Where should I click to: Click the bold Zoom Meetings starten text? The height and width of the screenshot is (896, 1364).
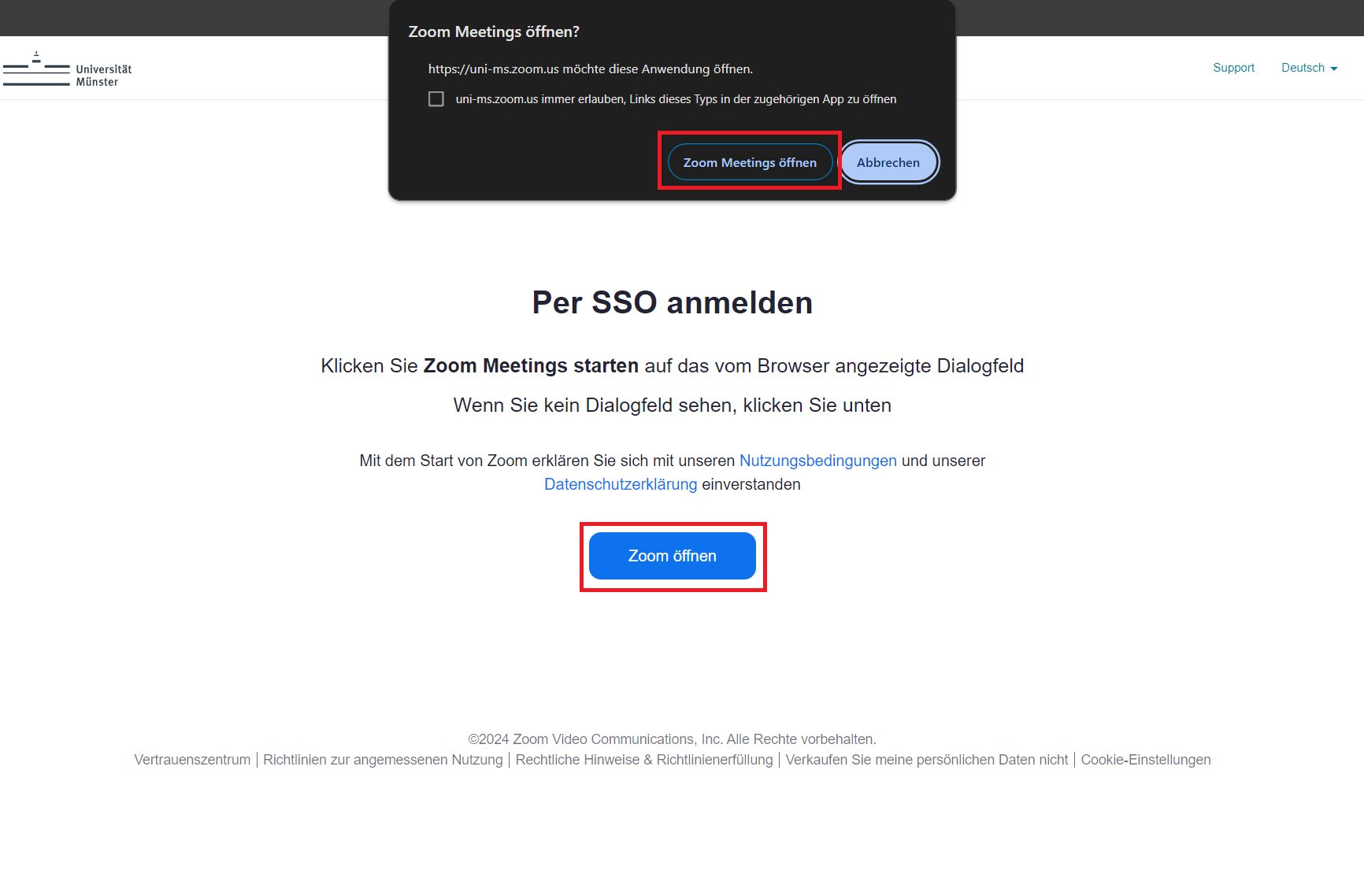531,366
